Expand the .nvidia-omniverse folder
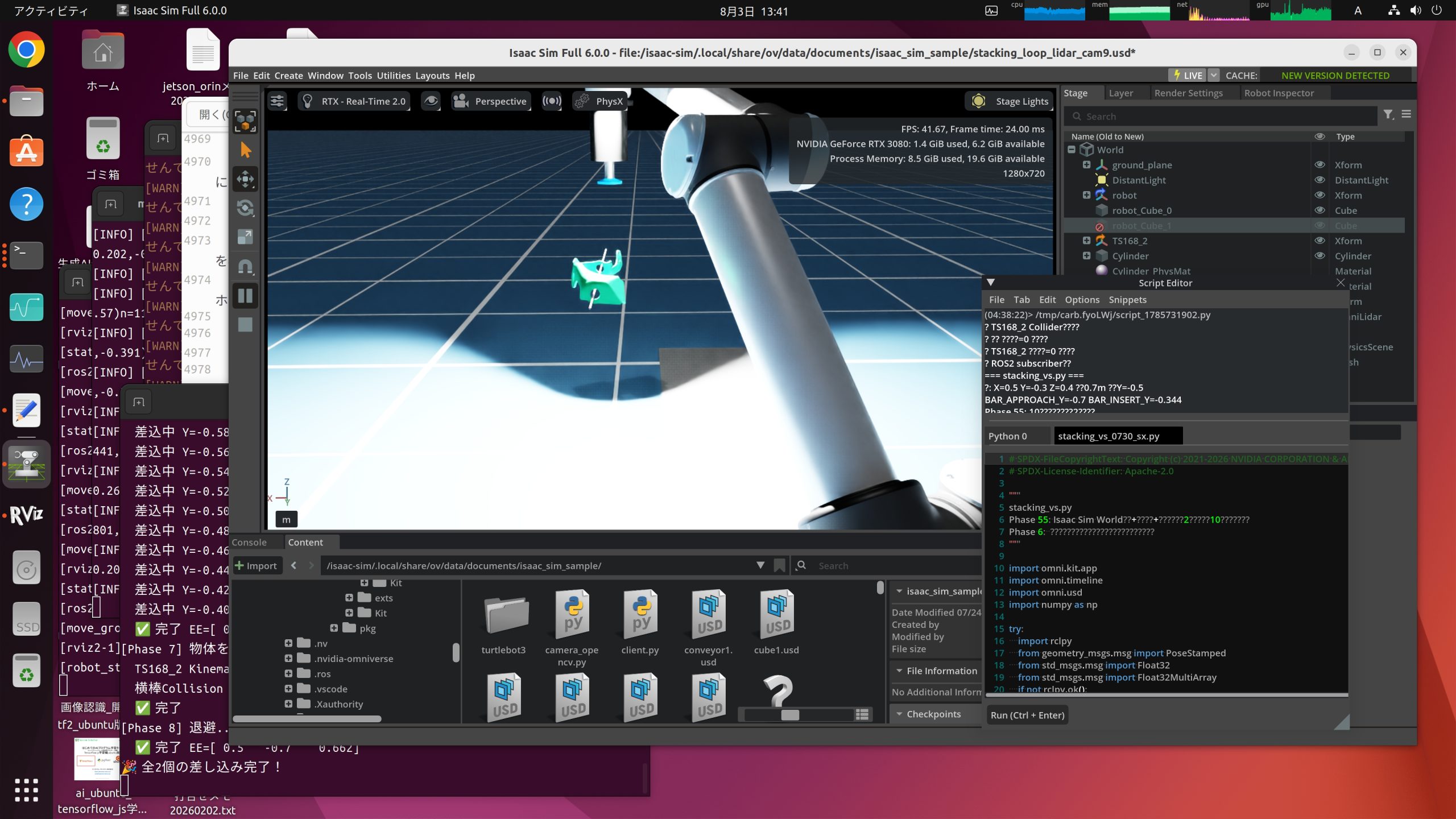 pos(288,658)
